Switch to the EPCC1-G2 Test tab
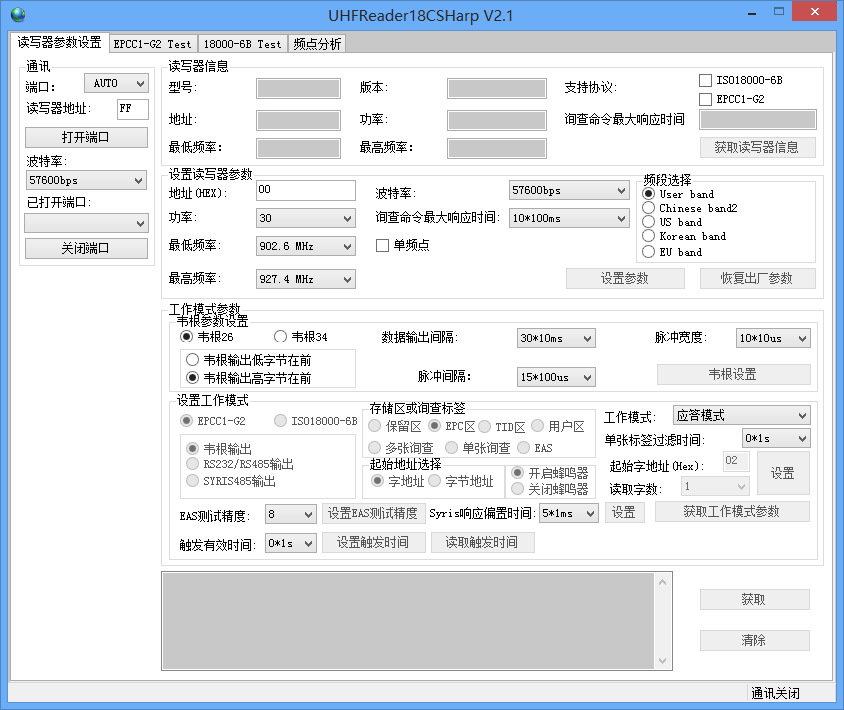844x710 pixels. point(152,44)
